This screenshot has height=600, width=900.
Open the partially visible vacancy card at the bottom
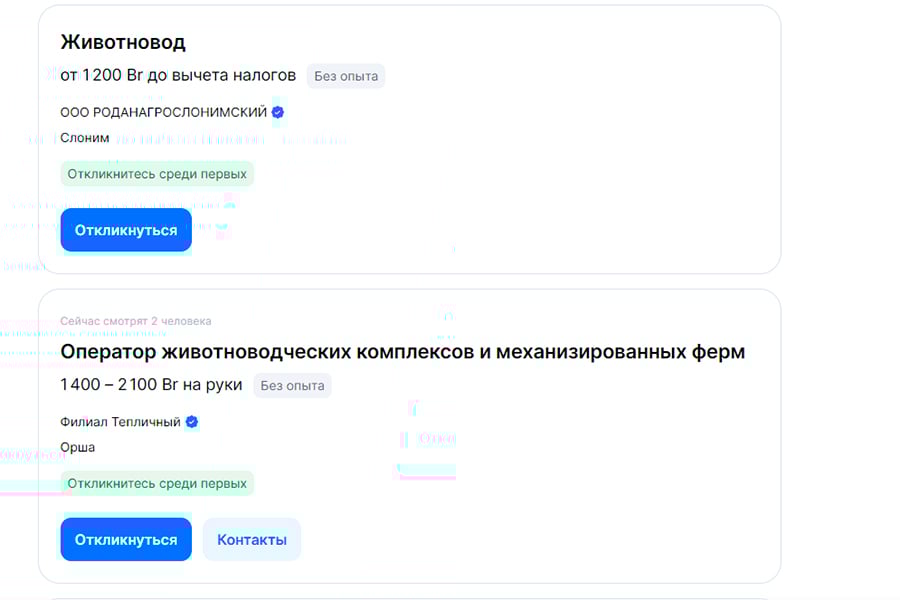410,595
